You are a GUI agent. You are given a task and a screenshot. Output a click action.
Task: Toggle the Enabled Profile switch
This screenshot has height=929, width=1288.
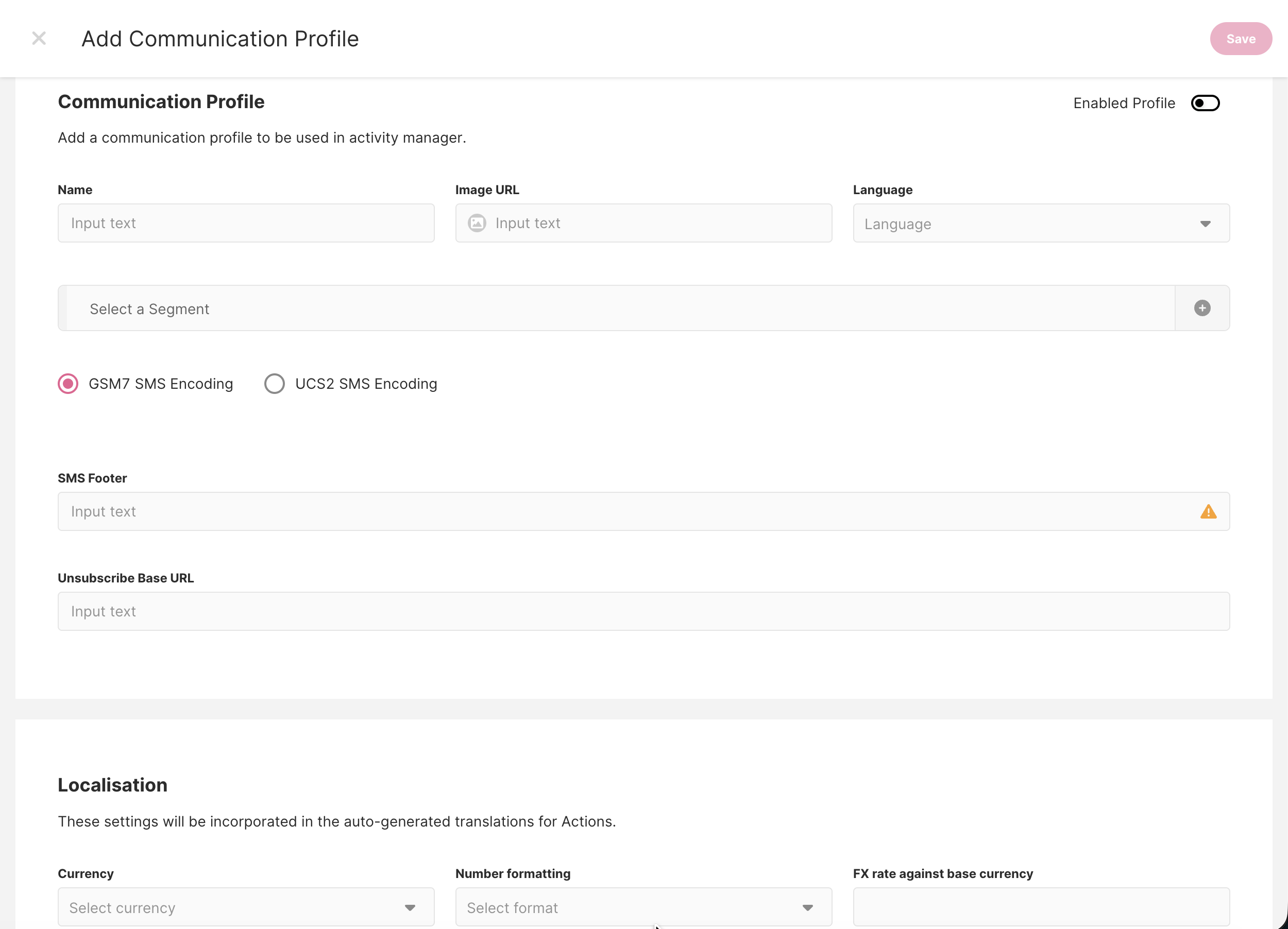click(1205, 104)
